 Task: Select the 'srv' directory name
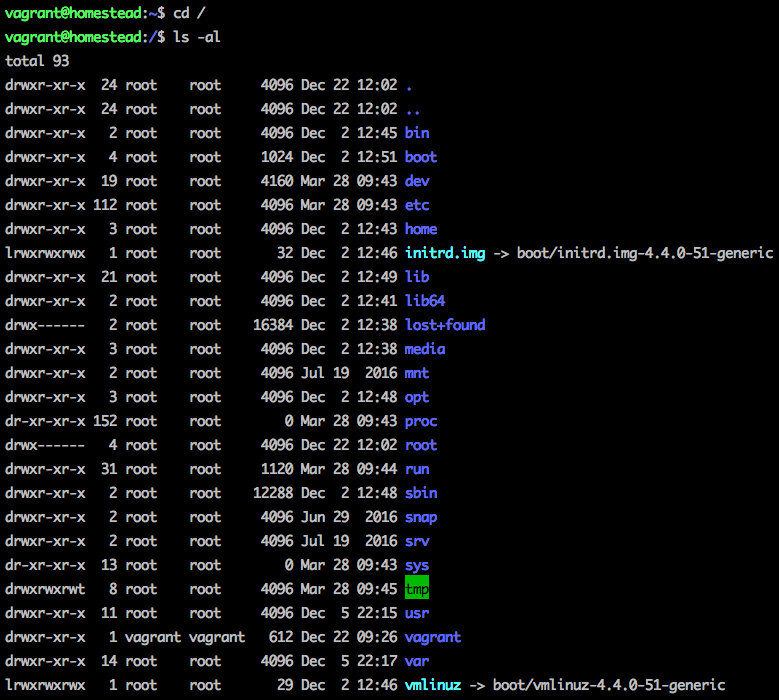[417, 541]
